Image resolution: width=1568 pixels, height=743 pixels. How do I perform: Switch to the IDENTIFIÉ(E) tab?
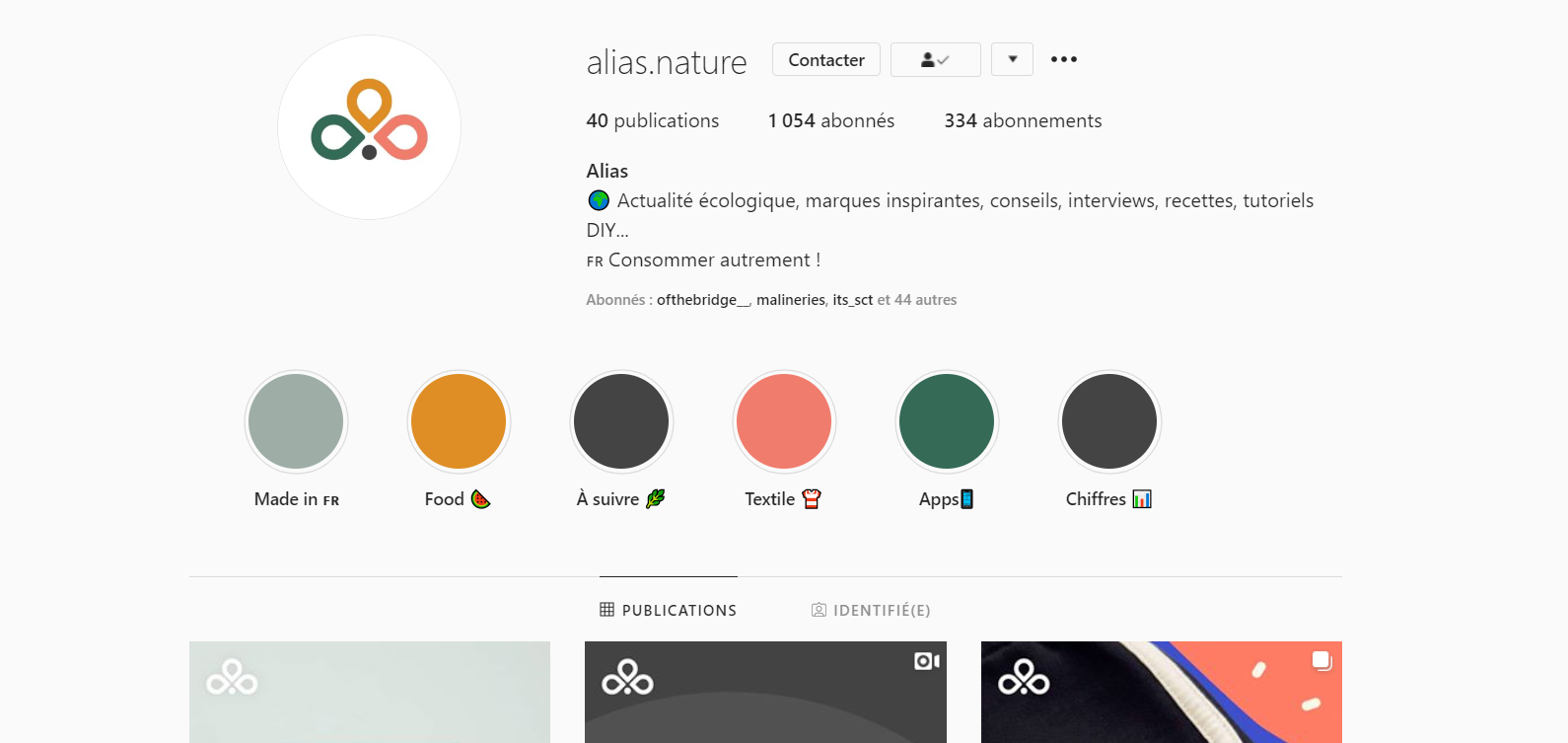(x=871, y=610)
